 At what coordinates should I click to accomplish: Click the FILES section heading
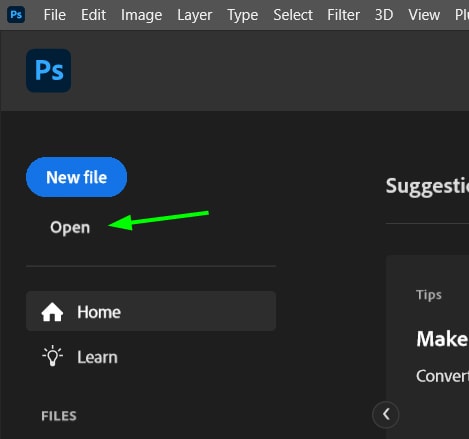(59, 416)
